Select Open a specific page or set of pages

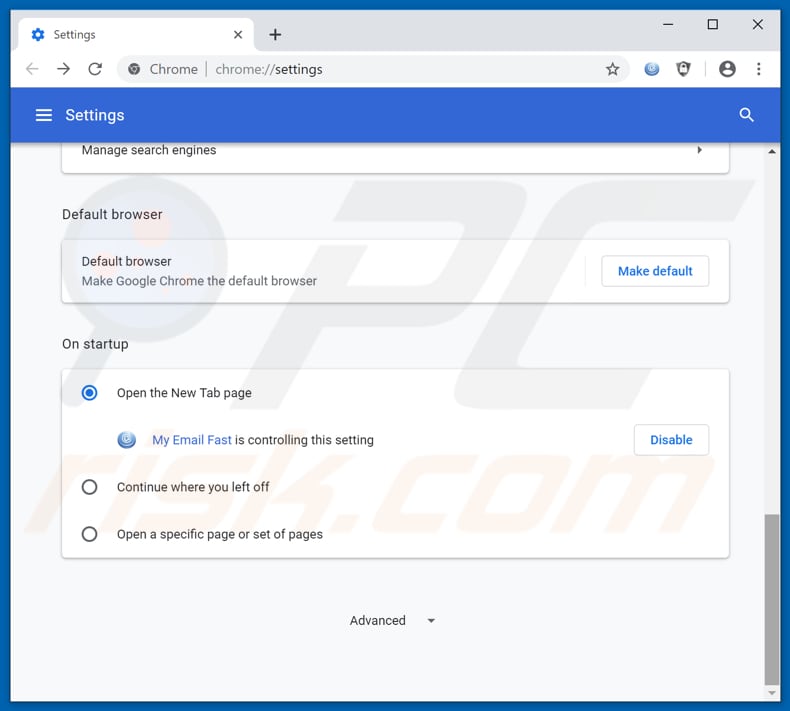[x=90, y=534]
